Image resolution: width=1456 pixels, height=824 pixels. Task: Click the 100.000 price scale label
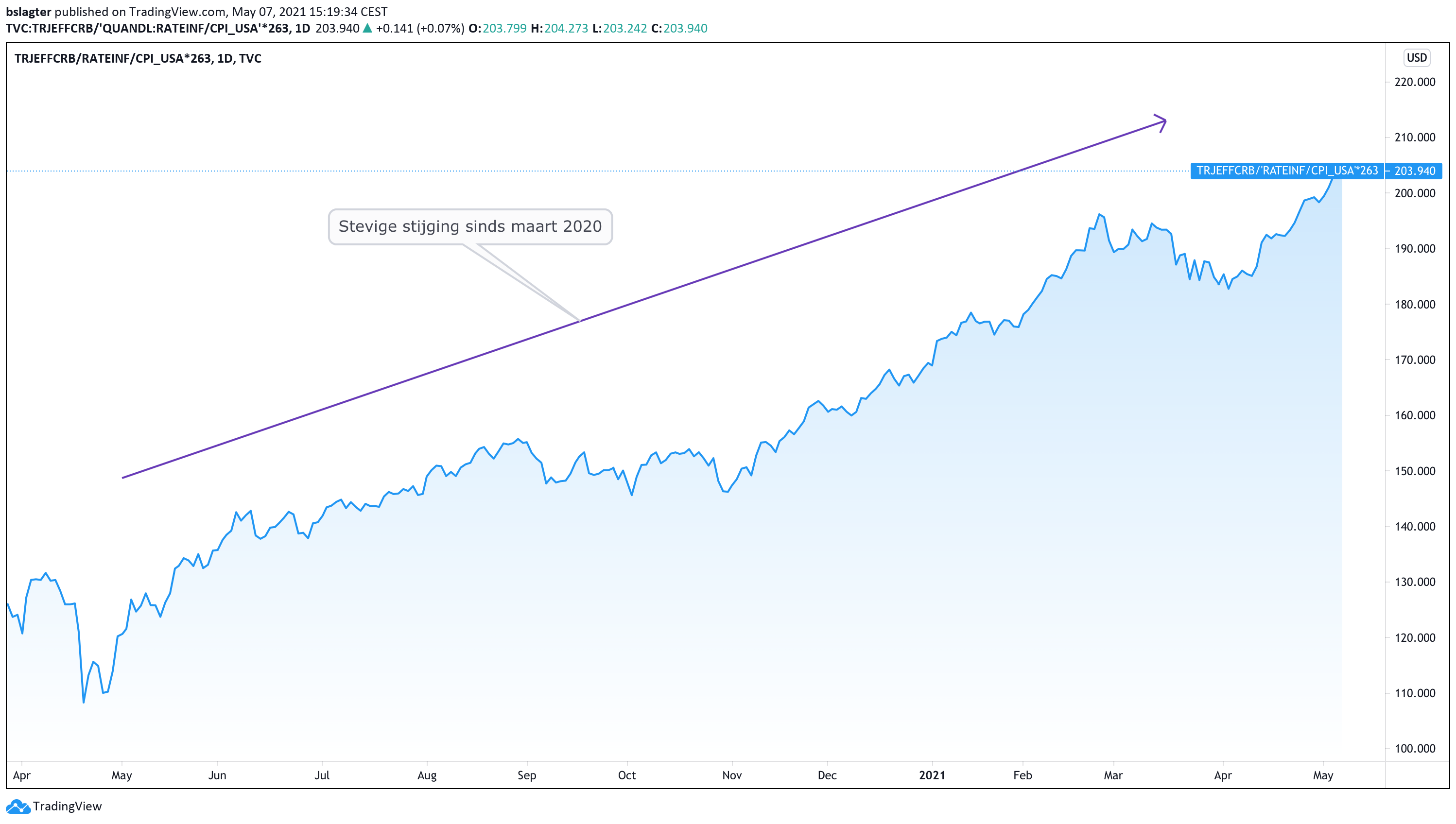click(x=1414, y=749)
